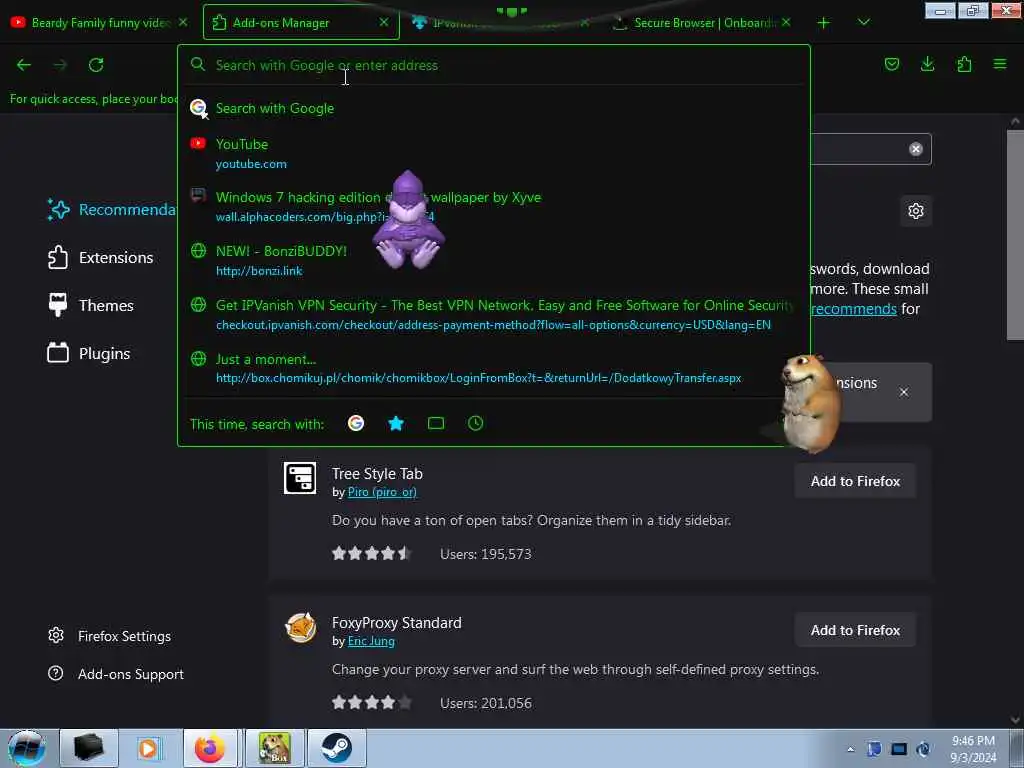
Task: Click the FoxyProxy Standard star rating
Action: coord(371,703)
